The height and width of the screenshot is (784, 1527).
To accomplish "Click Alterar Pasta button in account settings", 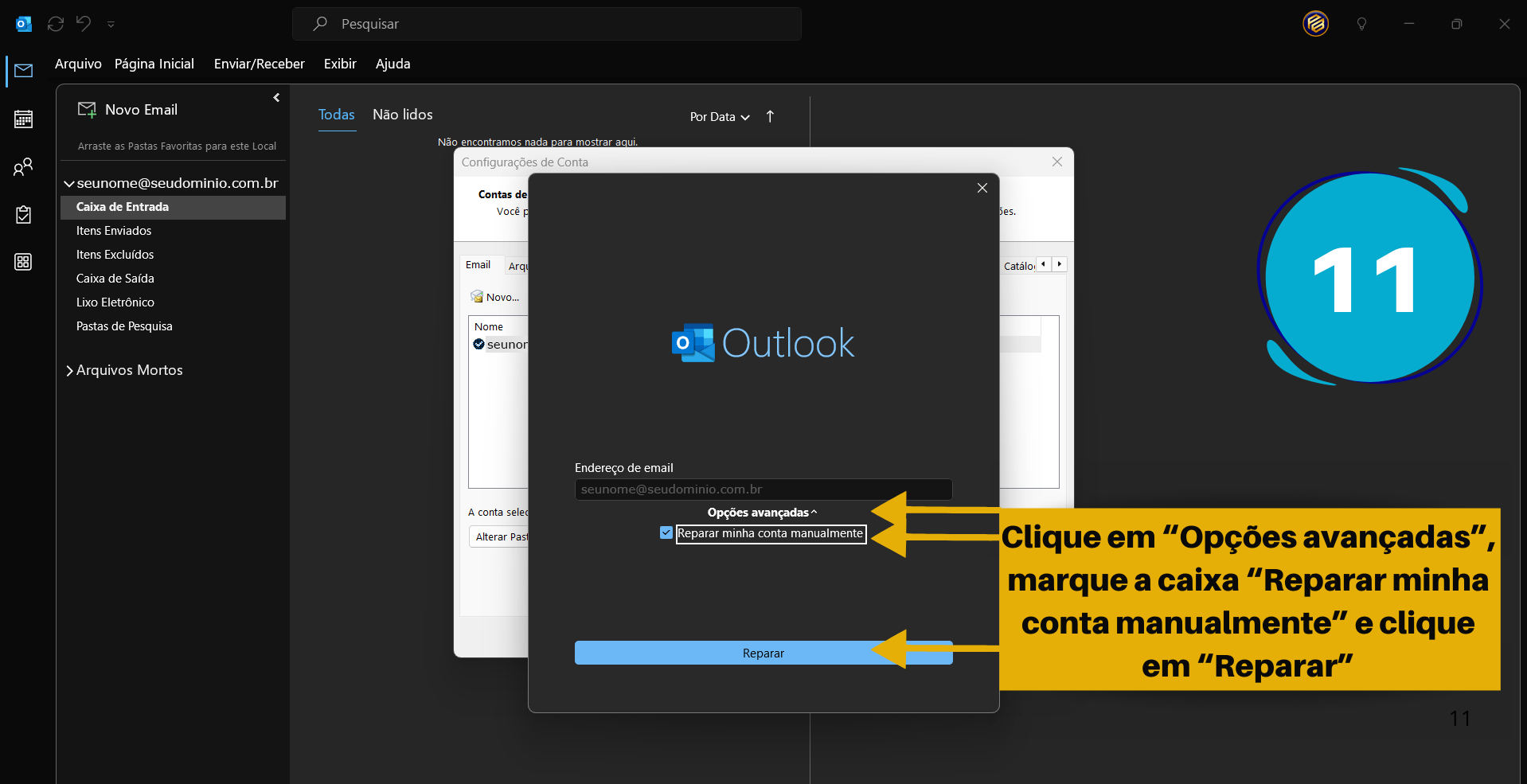I will tap(499, 537).
